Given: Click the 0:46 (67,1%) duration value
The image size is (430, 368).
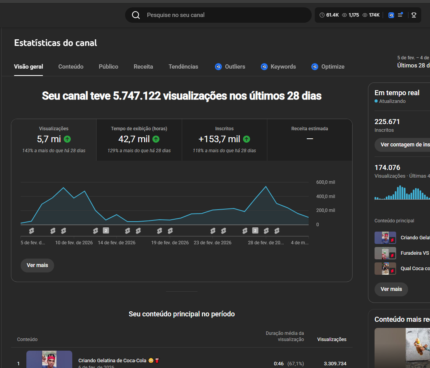Looking at the screenshot, I should [x=289, y=364].
